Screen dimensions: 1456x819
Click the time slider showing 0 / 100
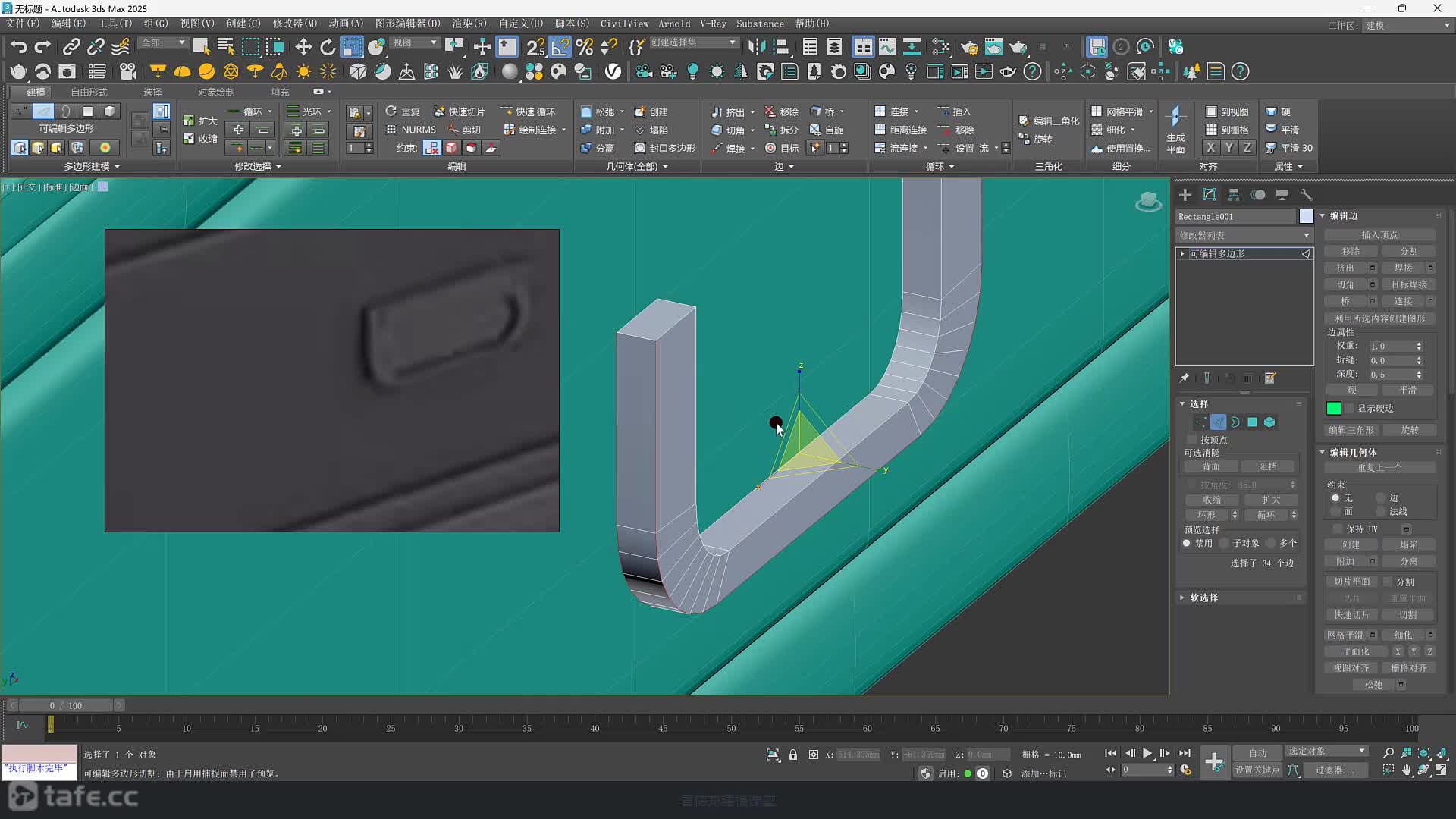64,705
